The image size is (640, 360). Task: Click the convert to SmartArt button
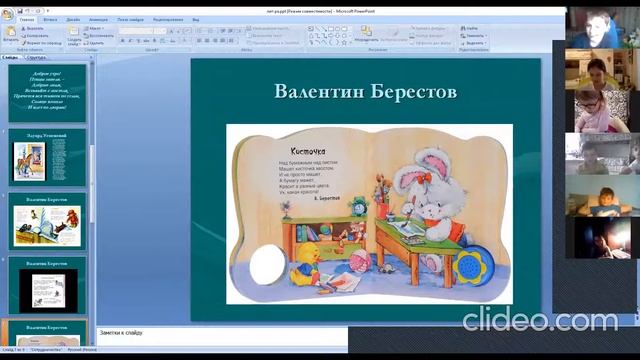273,42
